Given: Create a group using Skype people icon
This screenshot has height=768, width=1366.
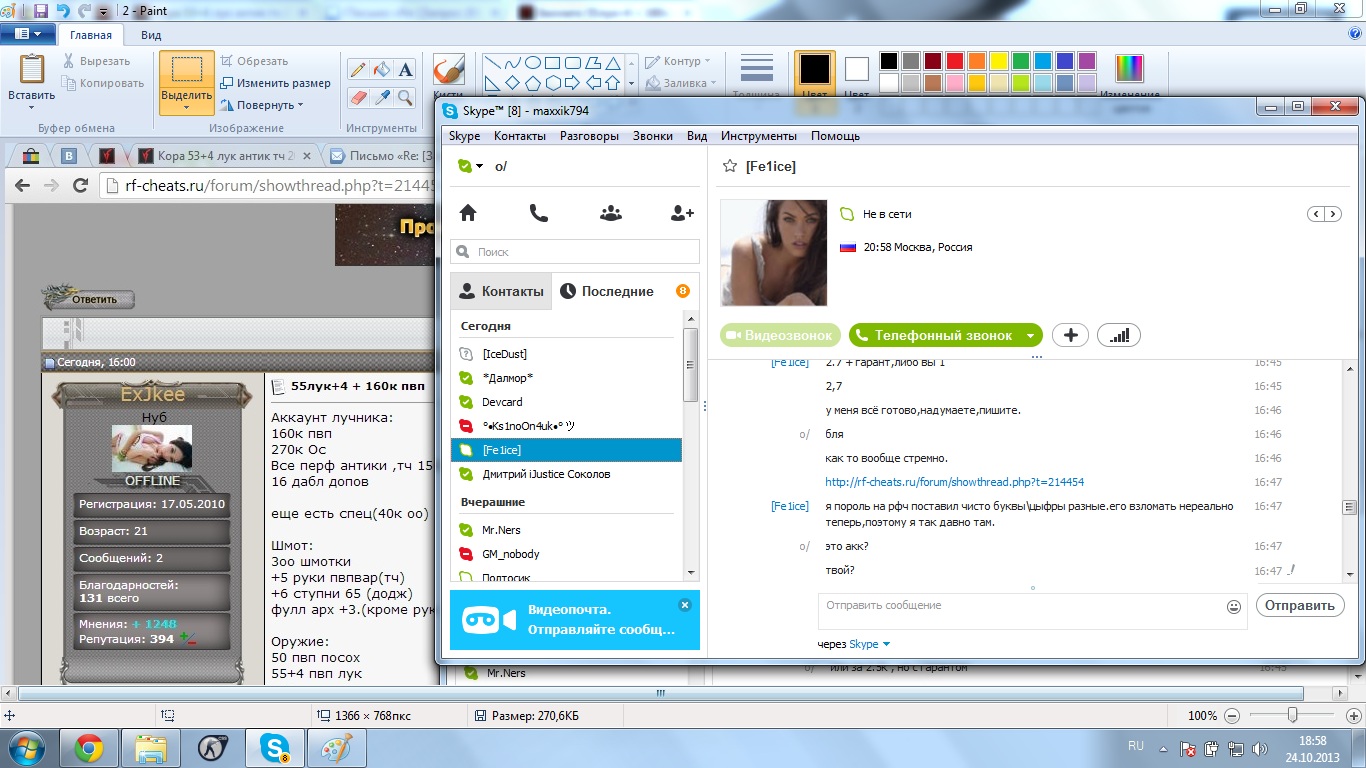Looking at the screenshot, I should (x=610, y=212).
